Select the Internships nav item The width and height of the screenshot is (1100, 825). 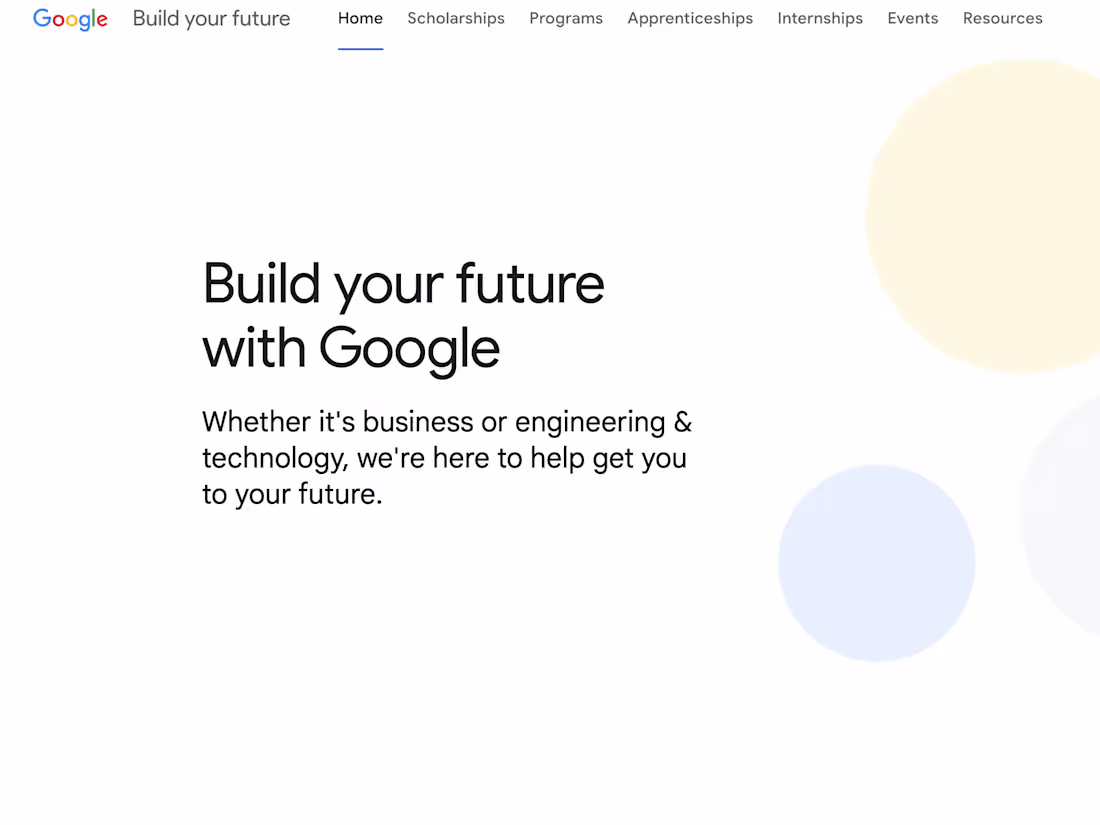click(x=820, y=18)
